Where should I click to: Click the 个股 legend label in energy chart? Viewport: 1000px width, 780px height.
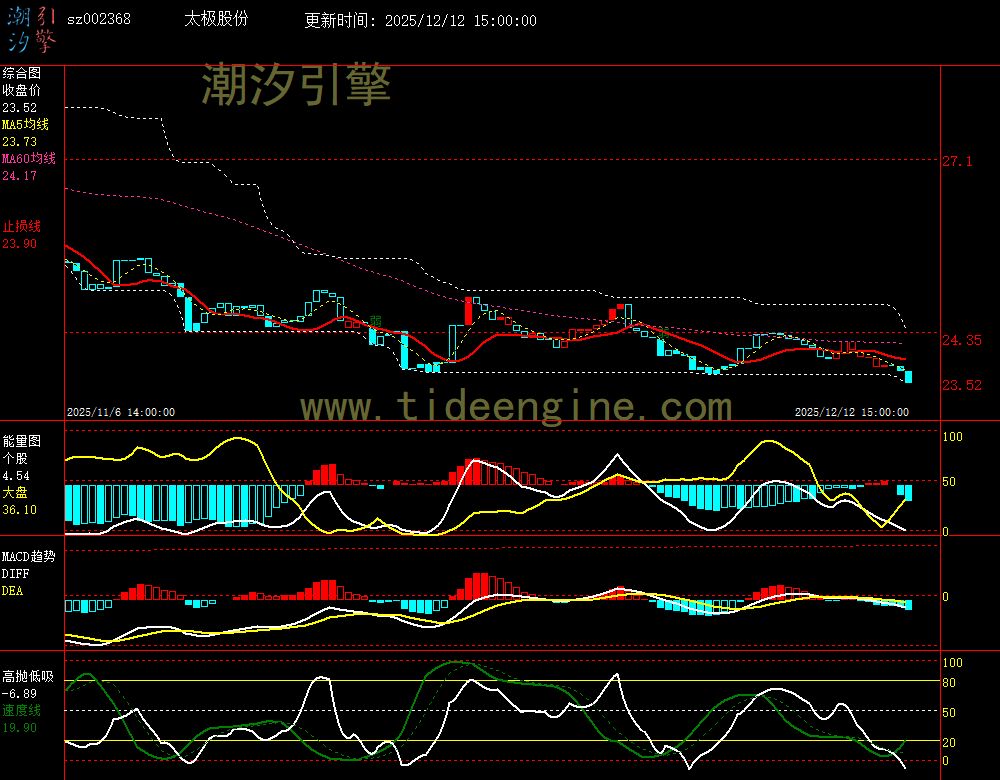[15, 458]
